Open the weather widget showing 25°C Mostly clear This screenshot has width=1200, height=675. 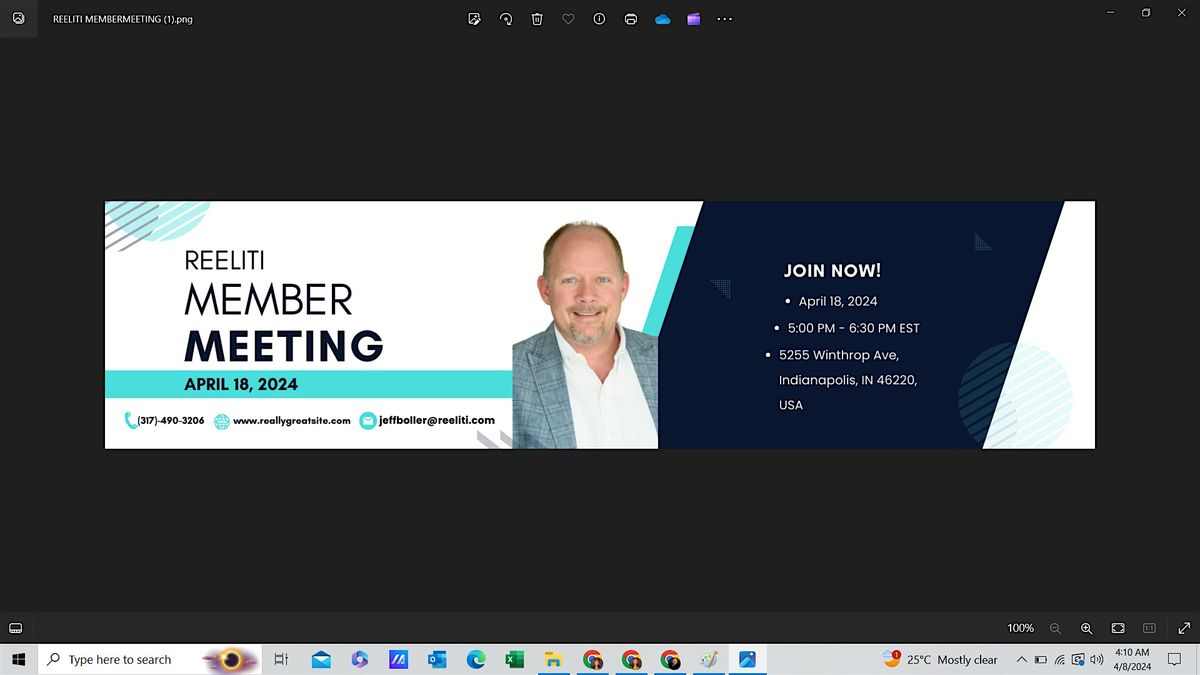tap(940, 659)
